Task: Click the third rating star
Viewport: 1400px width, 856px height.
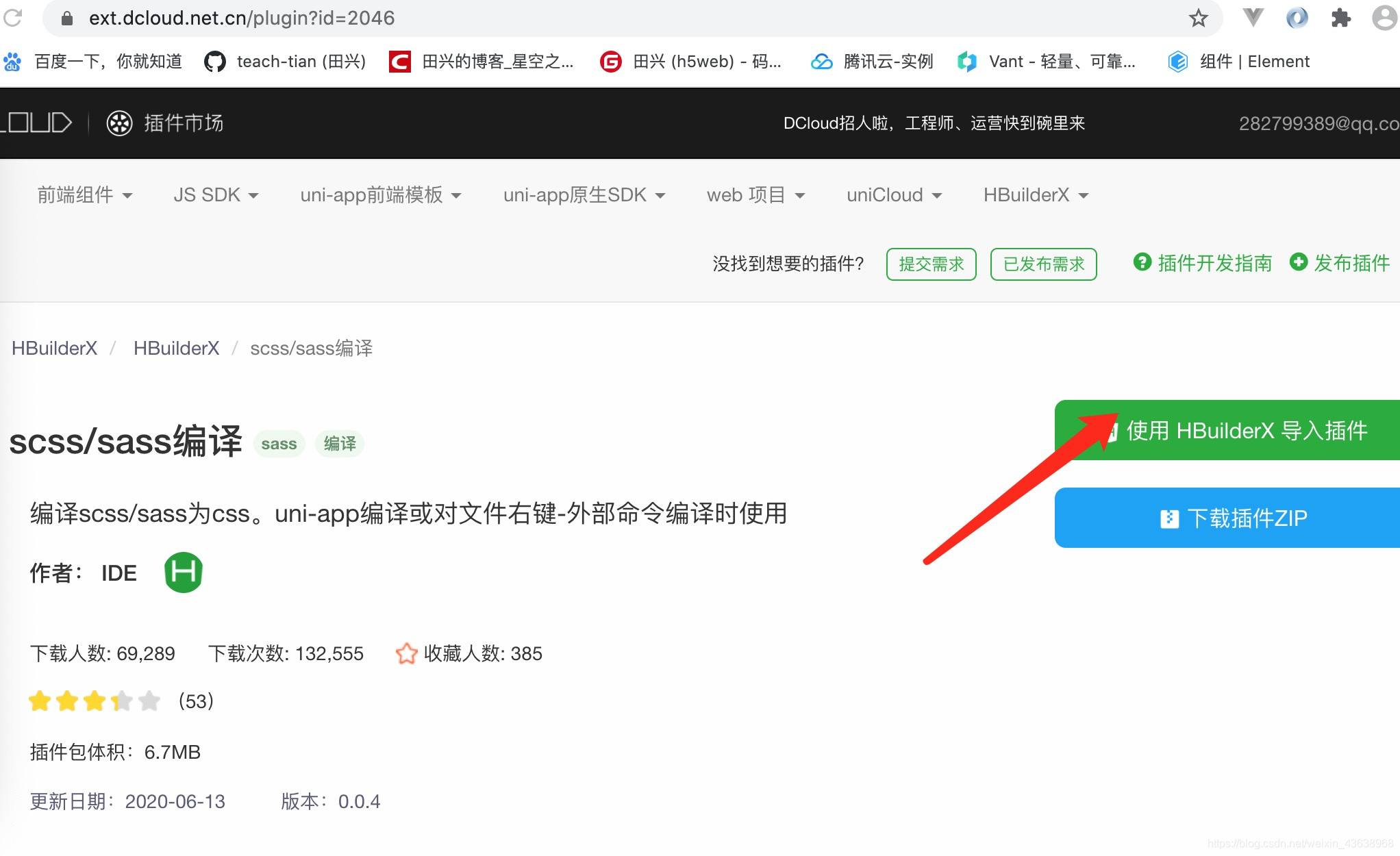Action: click(x=95, y=701)
